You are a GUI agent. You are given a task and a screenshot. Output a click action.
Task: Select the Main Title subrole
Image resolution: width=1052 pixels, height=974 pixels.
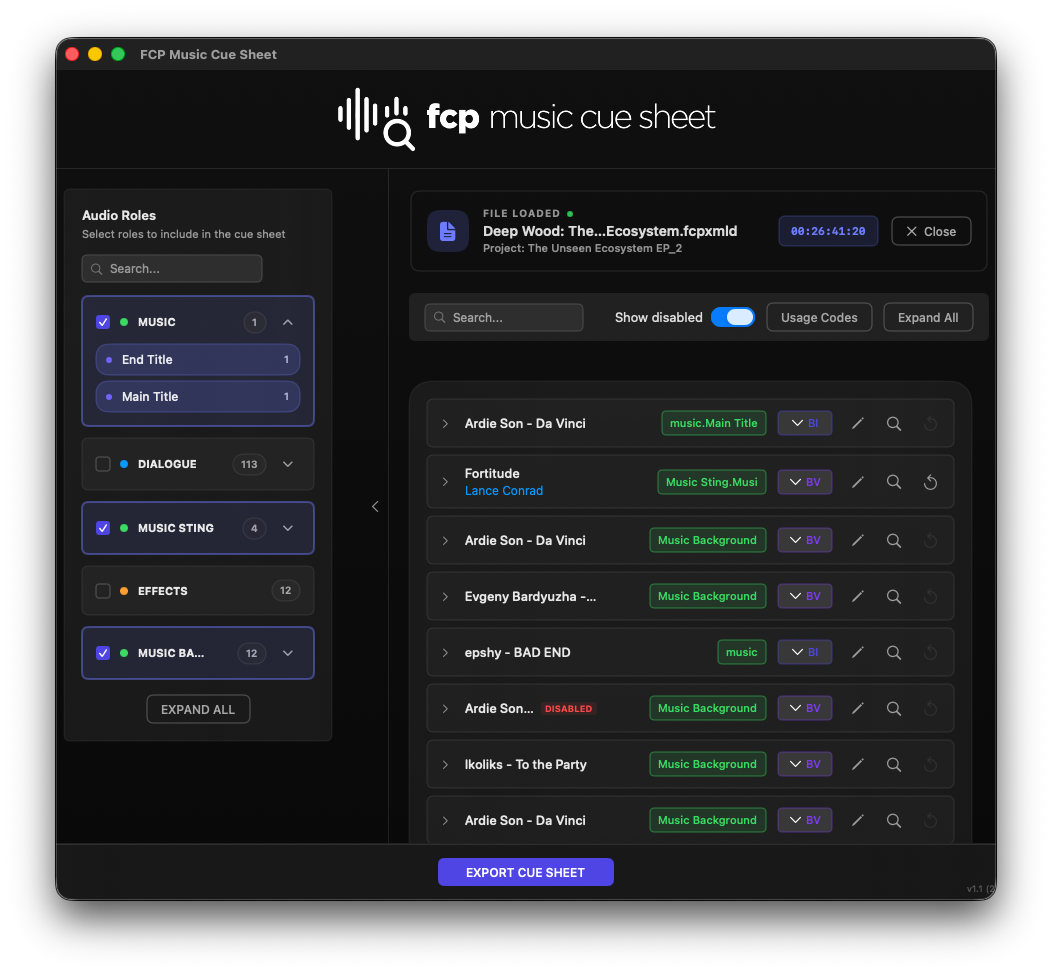tap(198, 396)
